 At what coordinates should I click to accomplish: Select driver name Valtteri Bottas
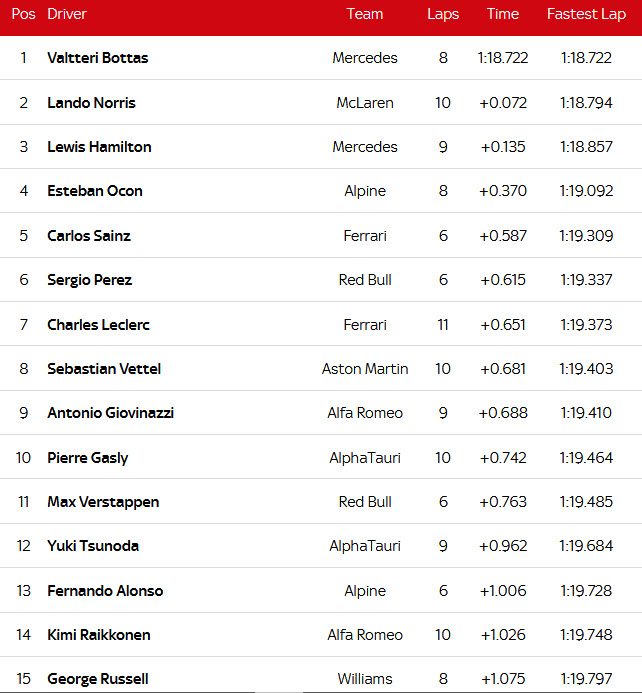pyautogui.click(x=97, y=58)
